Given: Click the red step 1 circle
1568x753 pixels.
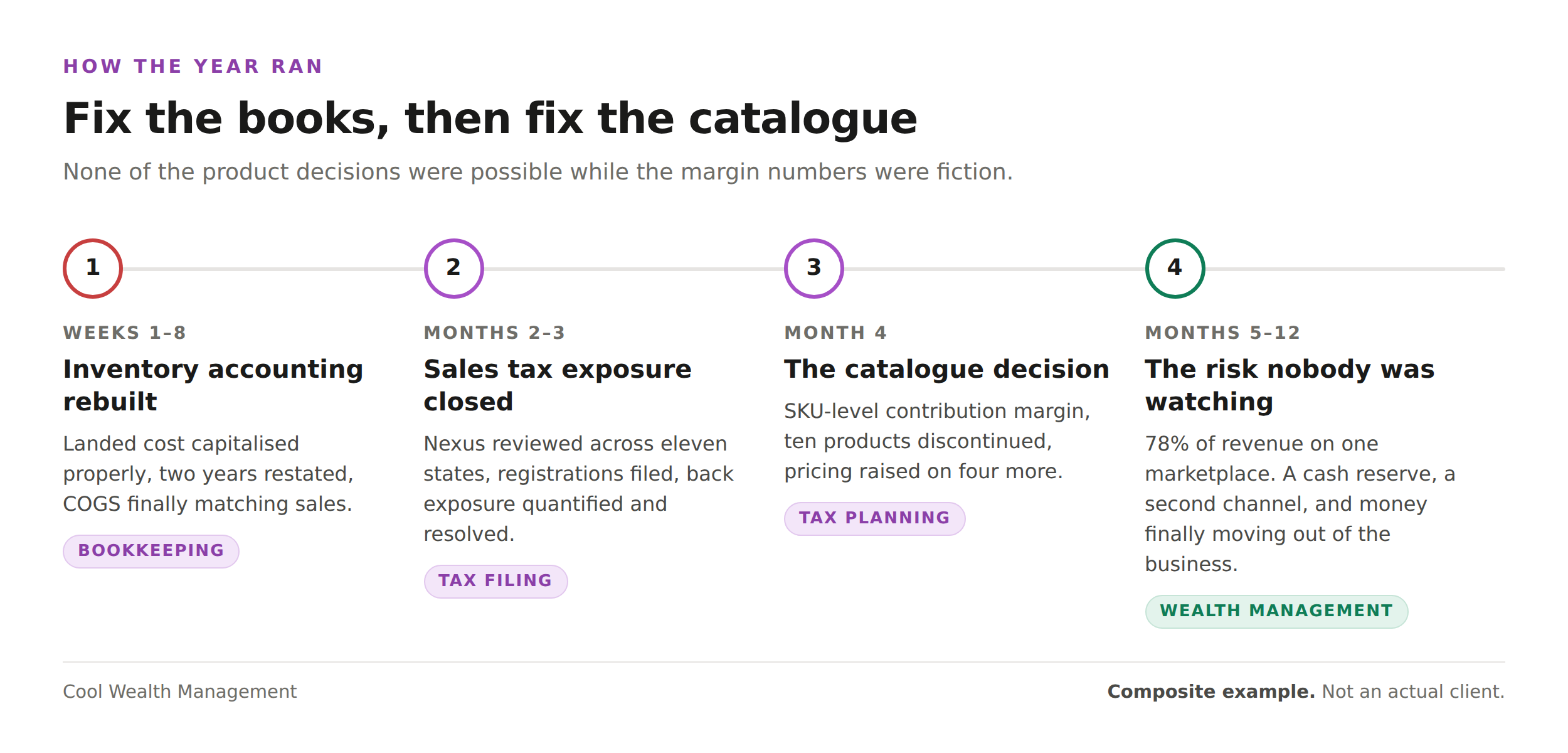Looking at the screenshot, I should 93,269.
